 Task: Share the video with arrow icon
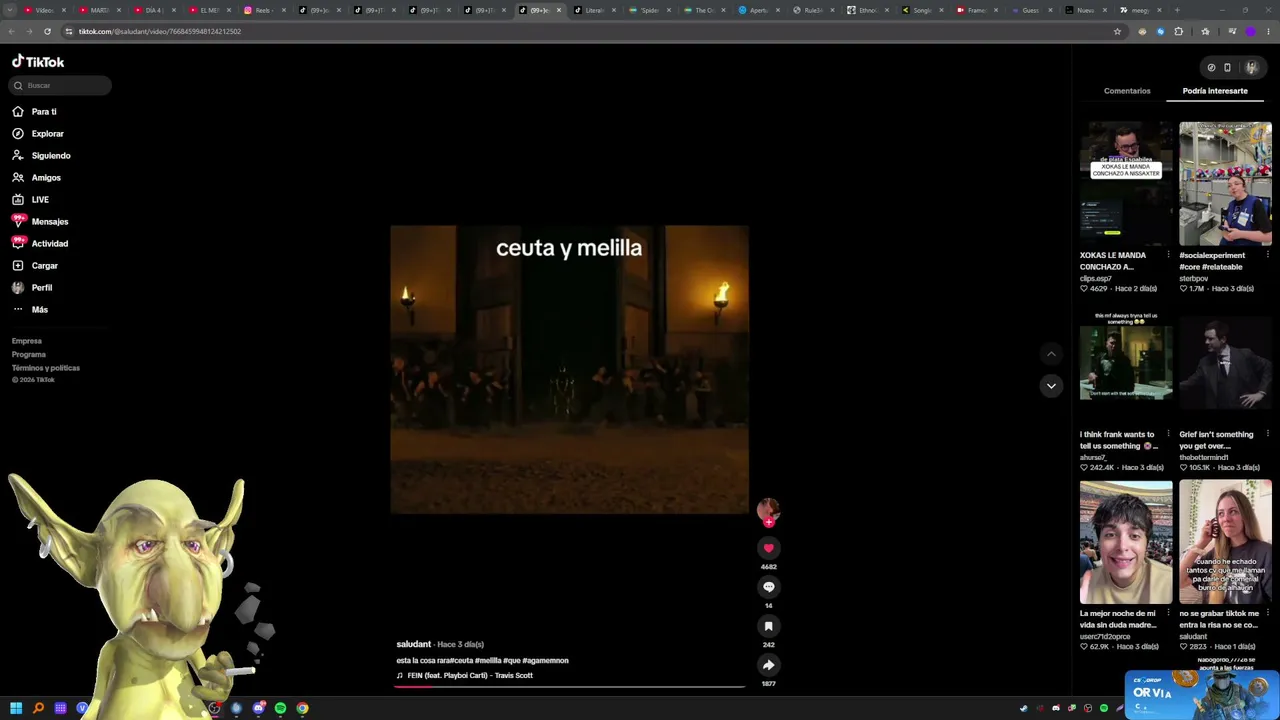pyautogui.click(x=768, y=665)
